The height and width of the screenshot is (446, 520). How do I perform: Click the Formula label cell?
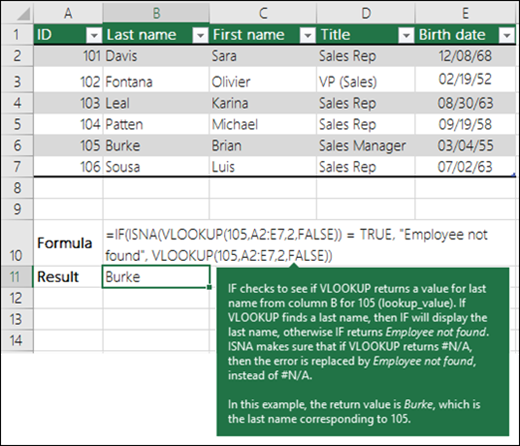(68, 243)
